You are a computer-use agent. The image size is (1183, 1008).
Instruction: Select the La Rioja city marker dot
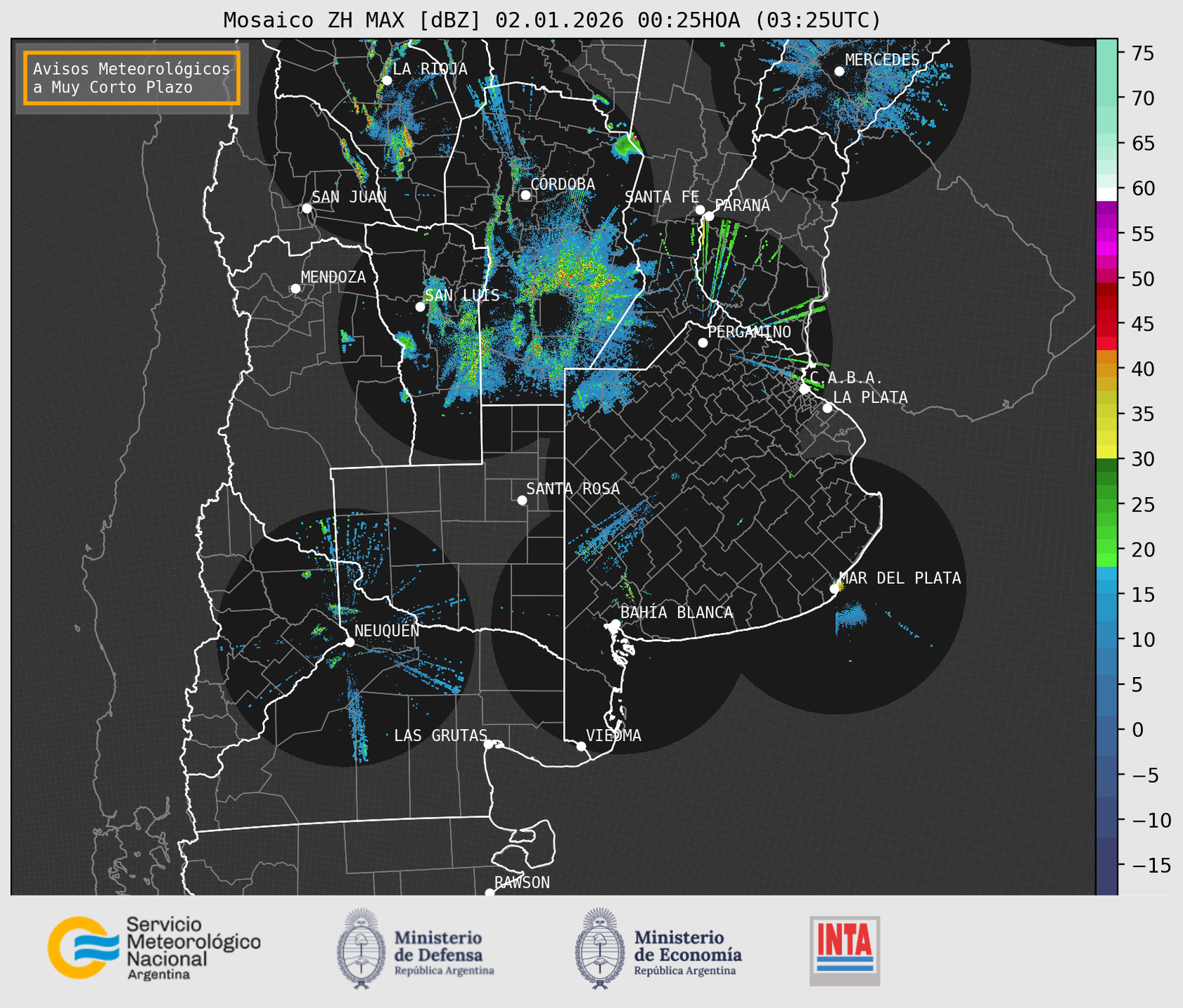[x=386, y=81]
